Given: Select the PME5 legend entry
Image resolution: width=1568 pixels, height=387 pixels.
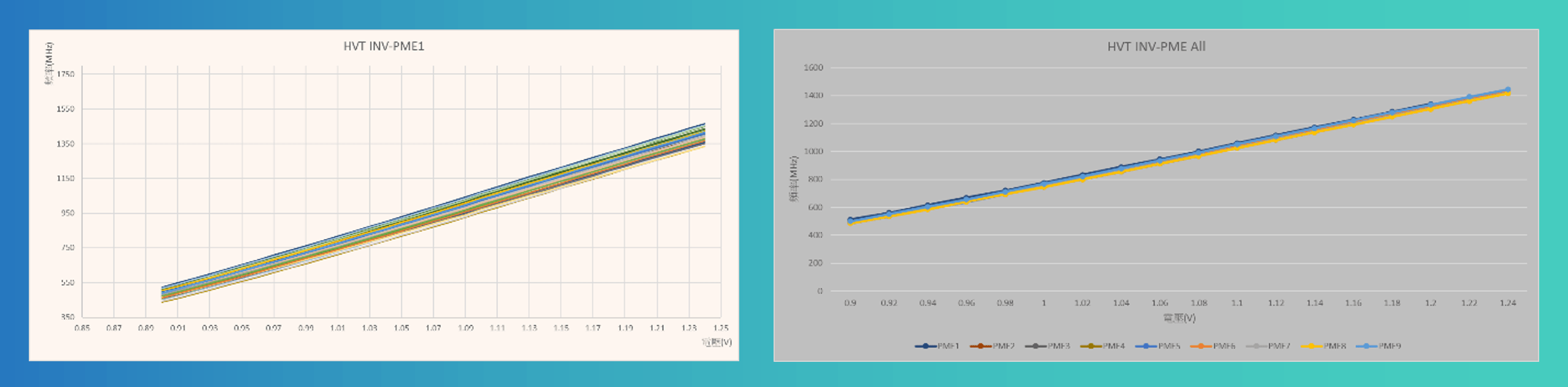Looking at the screenshot, I should coord(1158,346).
